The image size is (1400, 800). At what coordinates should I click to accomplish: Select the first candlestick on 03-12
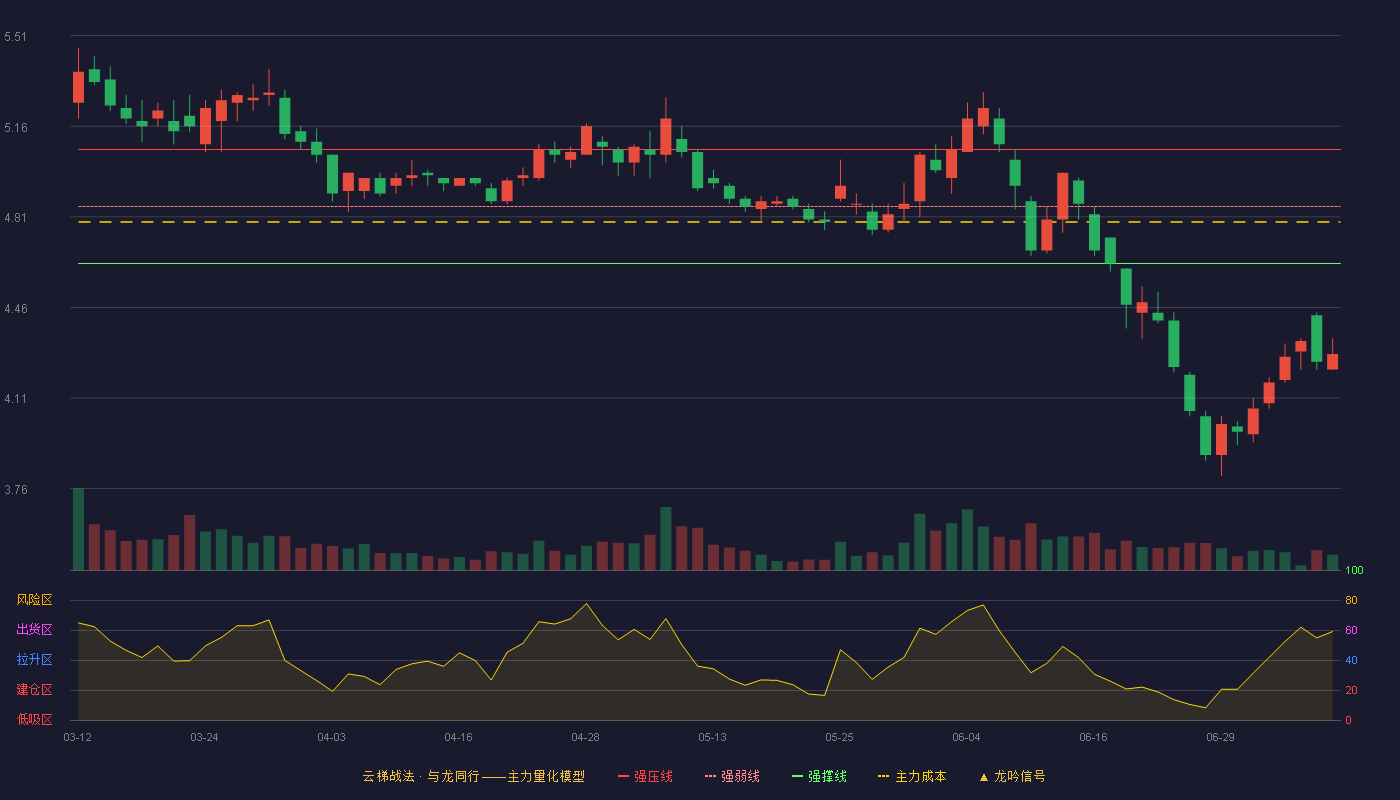78,87
